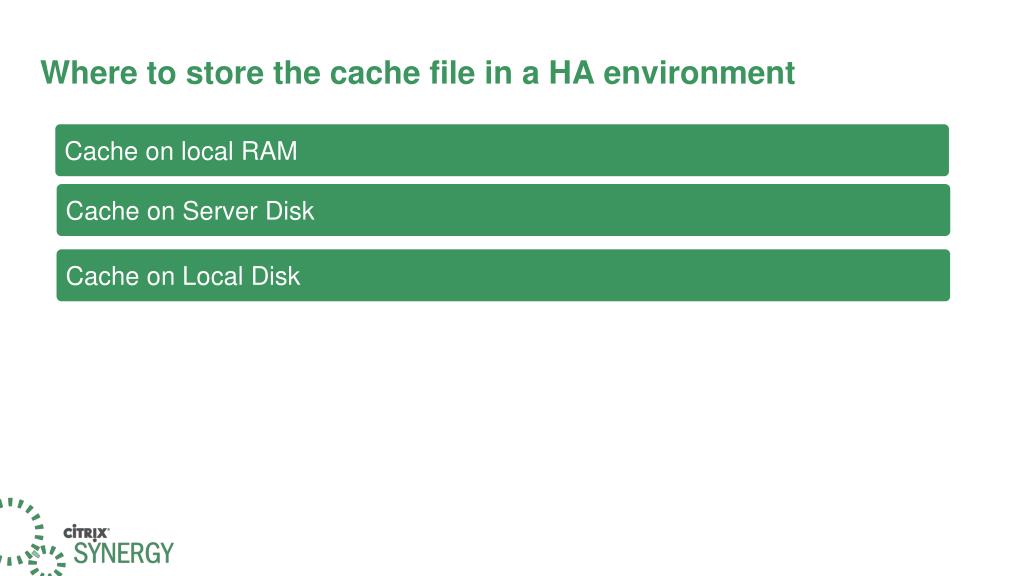This screenshot has width=1024, height=576.
Task: Click the word HA in the title
Action: pyautogui.click(x=571, y=72)
